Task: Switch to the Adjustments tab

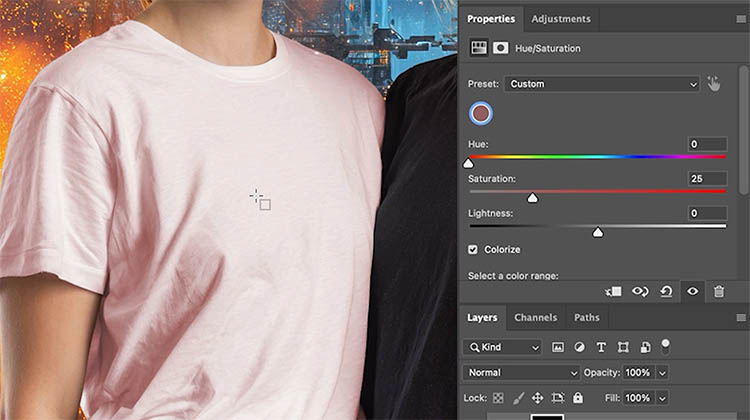Action: tap(561, 19)
